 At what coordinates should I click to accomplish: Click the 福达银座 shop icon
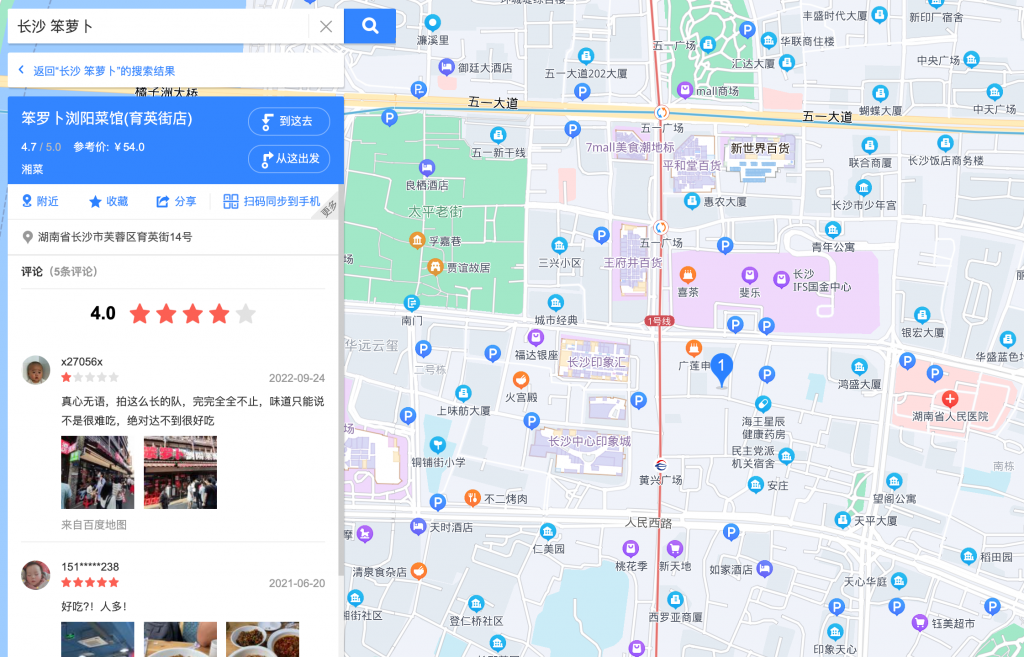click(536, 338)
